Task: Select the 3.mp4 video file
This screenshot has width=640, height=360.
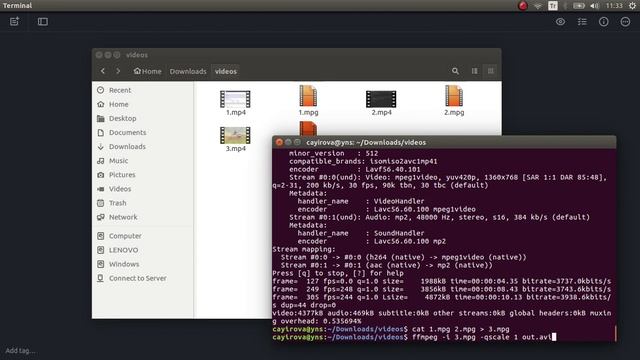Action: [x=236, y=139]
